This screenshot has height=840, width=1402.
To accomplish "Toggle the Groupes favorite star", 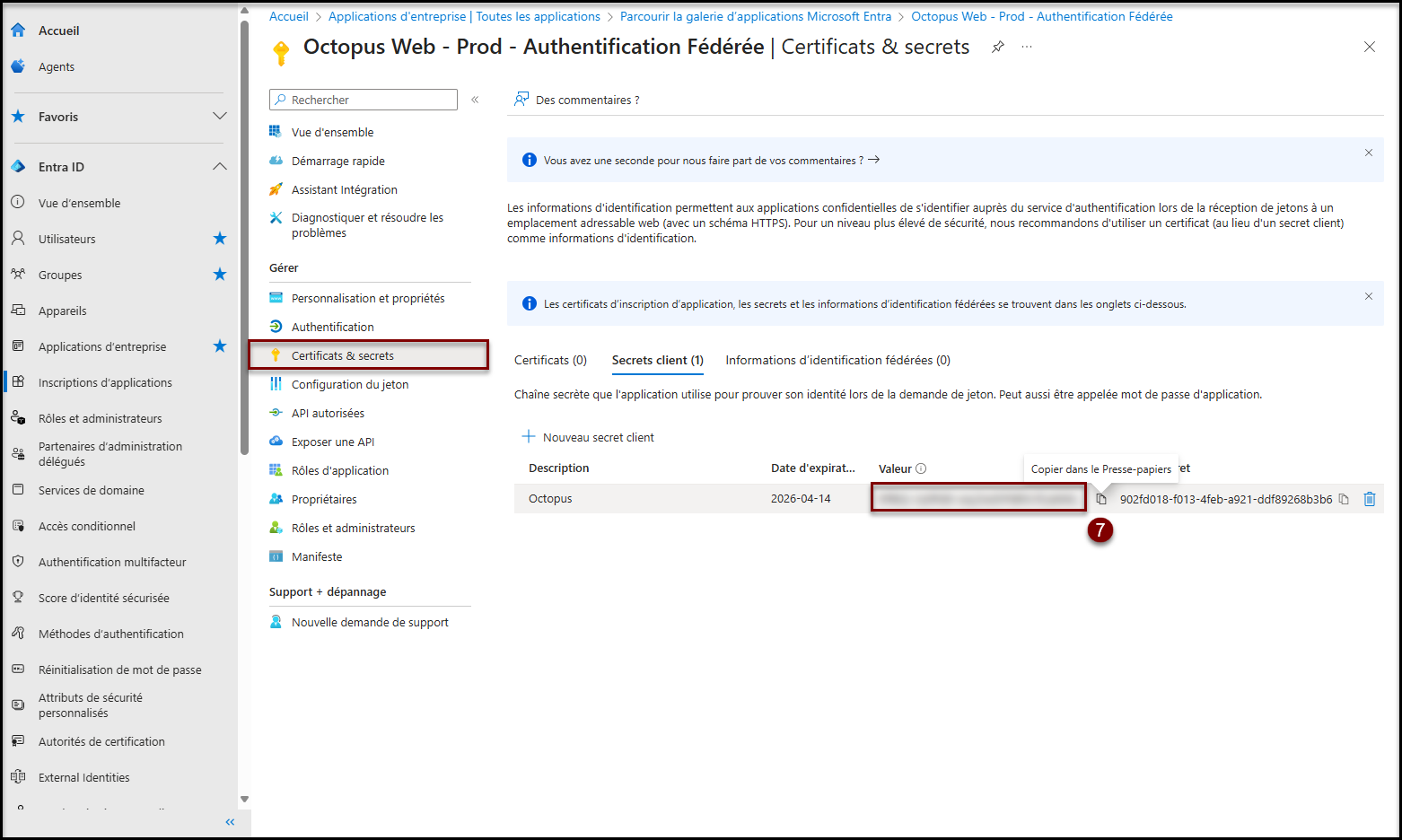I will pyautogui.click(x=220, y=275).
